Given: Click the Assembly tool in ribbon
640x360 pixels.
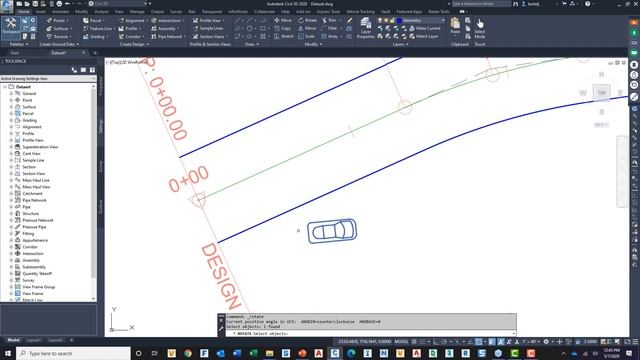Looking at the screenshot, I should tap(165, 29).
